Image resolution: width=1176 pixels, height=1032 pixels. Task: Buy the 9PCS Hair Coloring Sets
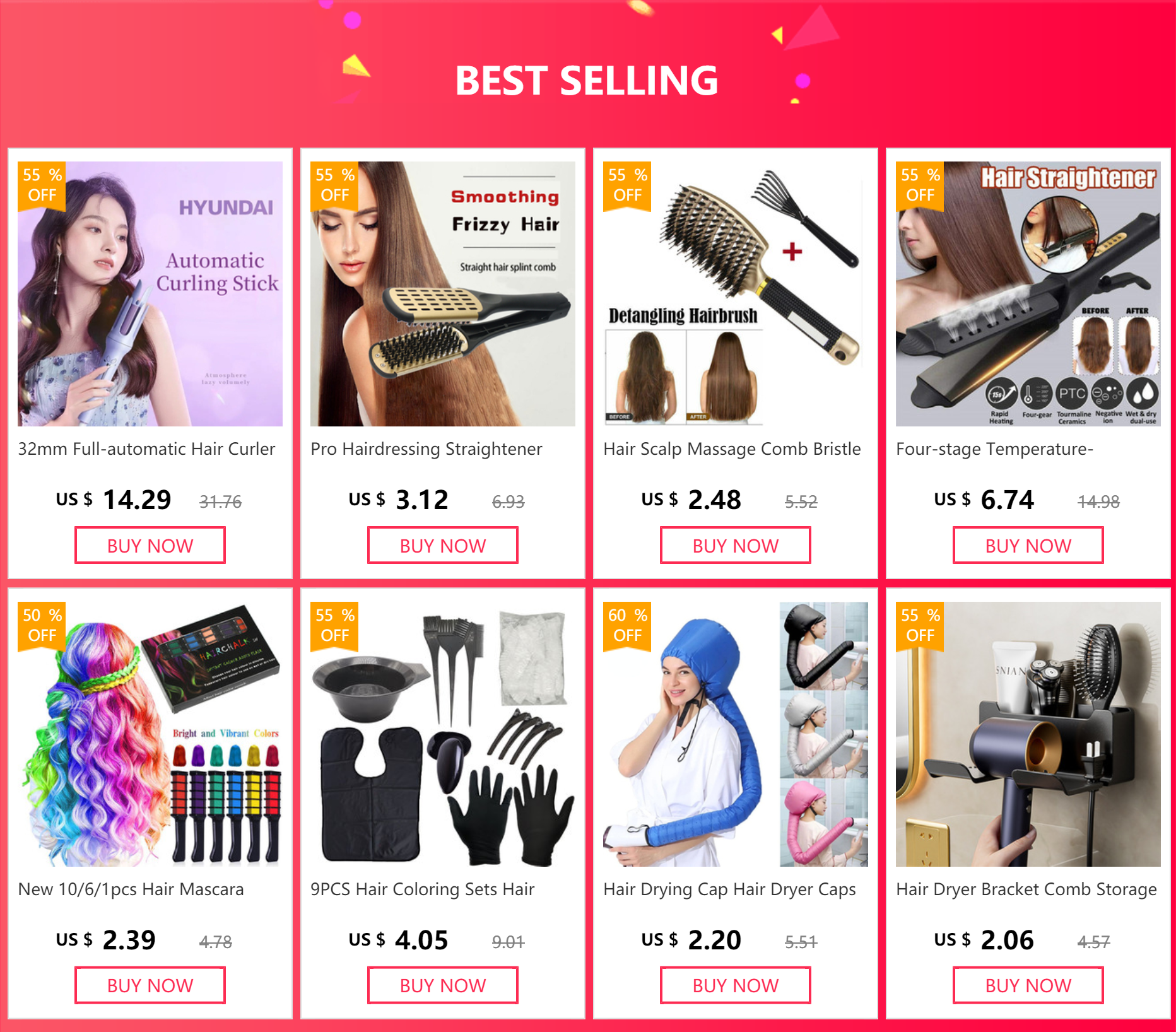(x=443, y=985)
